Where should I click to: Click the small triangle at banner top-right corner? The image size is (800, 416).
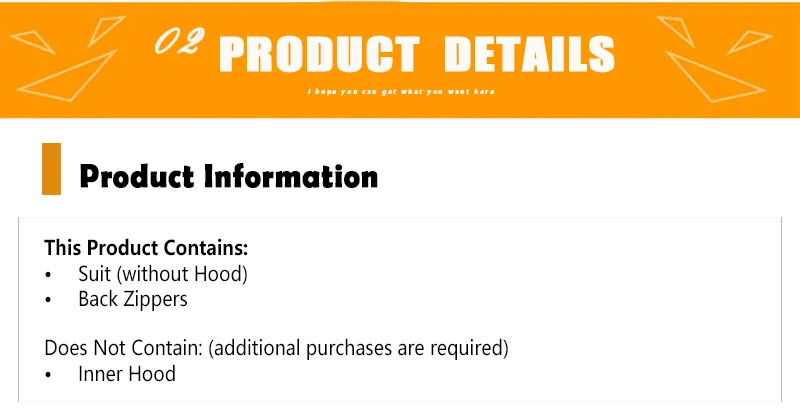(x=749, y=42)
